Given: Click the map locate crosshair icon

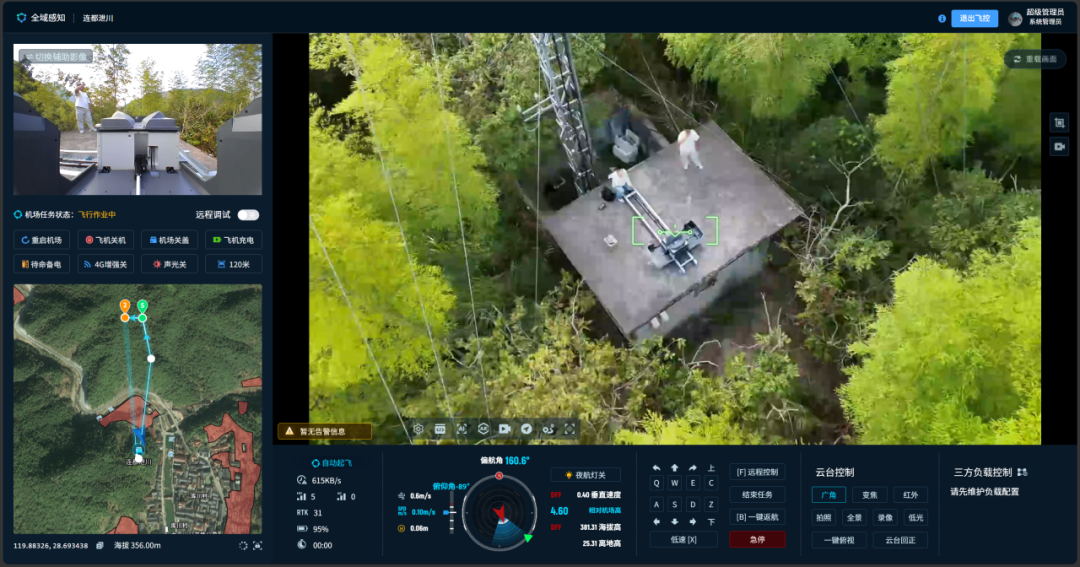Looking at the screenshot, I should coord(243,545).
